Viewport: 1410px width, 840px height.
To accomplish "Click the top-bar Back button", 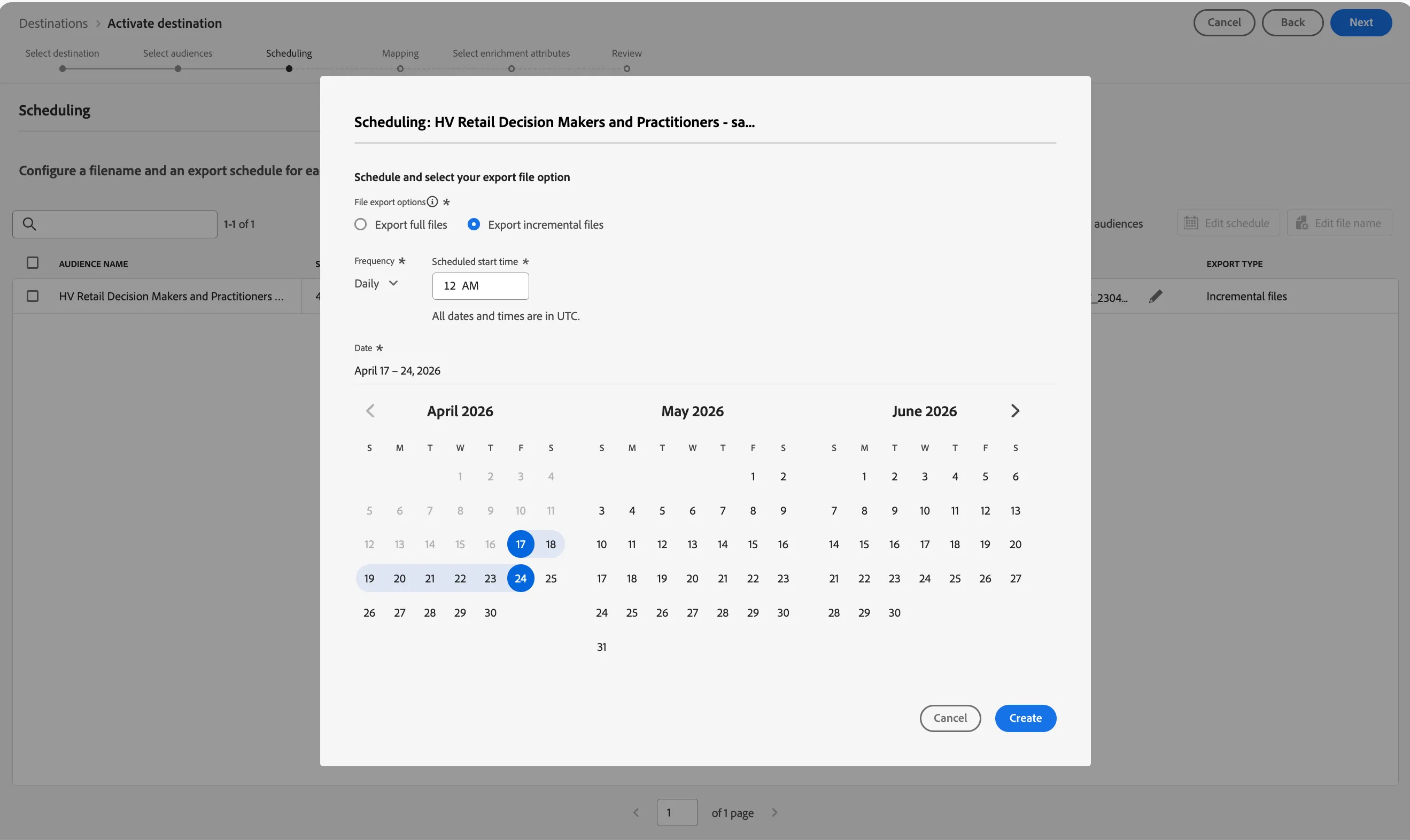I will coord(1293,22).
